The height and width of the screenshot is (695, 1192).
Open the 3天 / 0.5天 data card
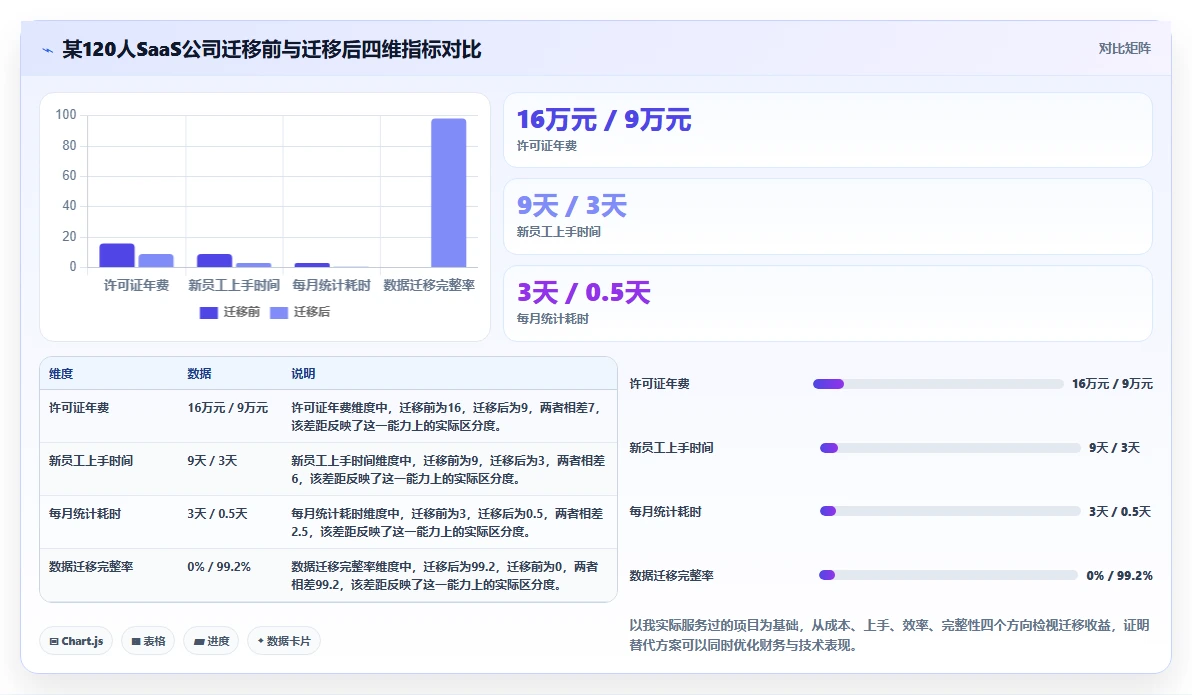828,303
